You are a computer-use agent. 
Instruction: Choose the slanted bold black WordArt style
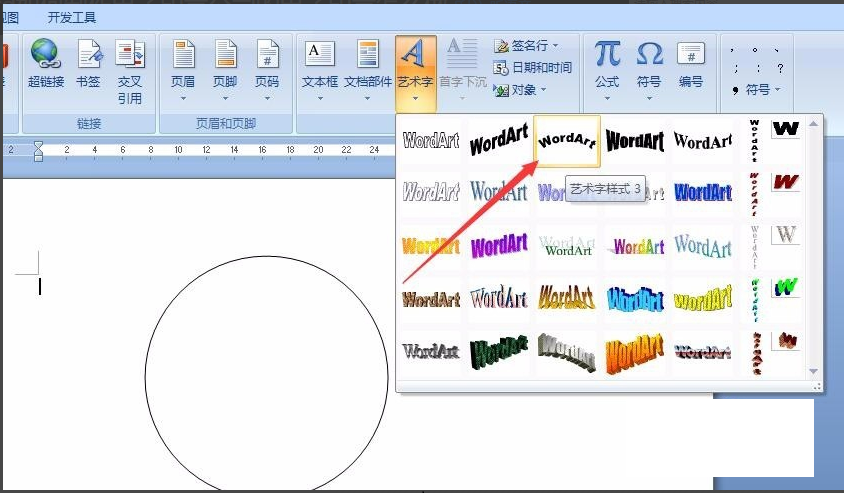coord(498,141)
